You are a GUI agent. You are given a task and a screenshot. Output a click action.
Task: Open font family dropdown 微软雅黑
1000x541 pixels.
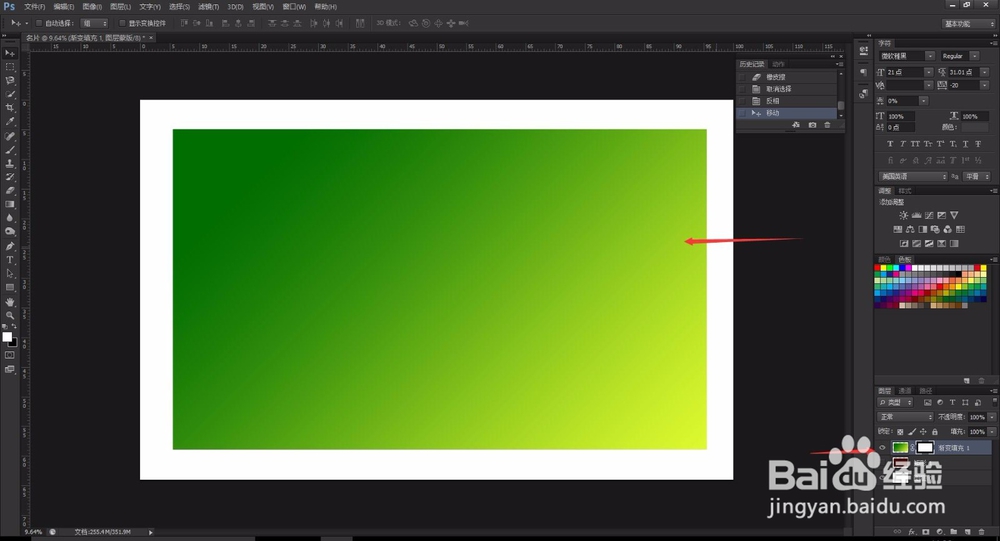click(x=929, y=56)
